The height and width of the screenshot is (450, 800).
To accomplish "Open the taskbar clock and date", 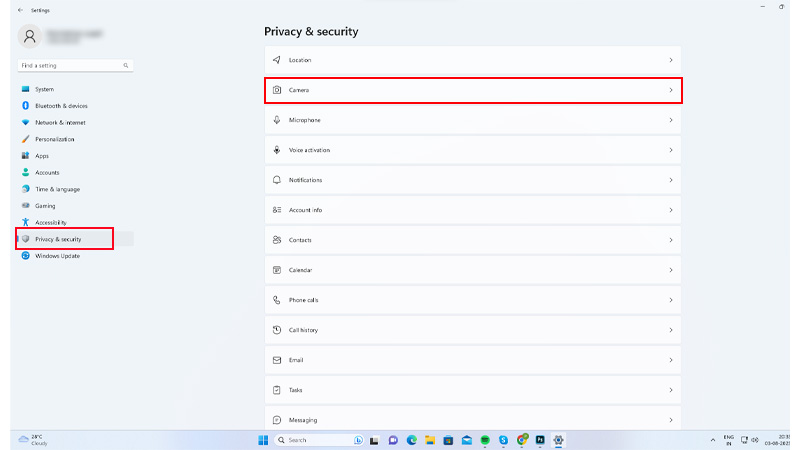I will pos(777,440).
